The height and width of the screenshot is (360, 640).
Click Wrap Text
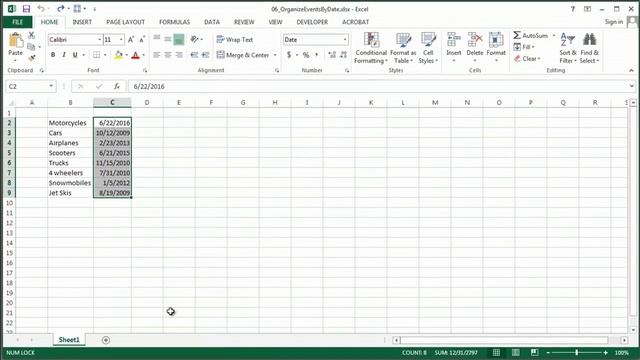(235, 40)
